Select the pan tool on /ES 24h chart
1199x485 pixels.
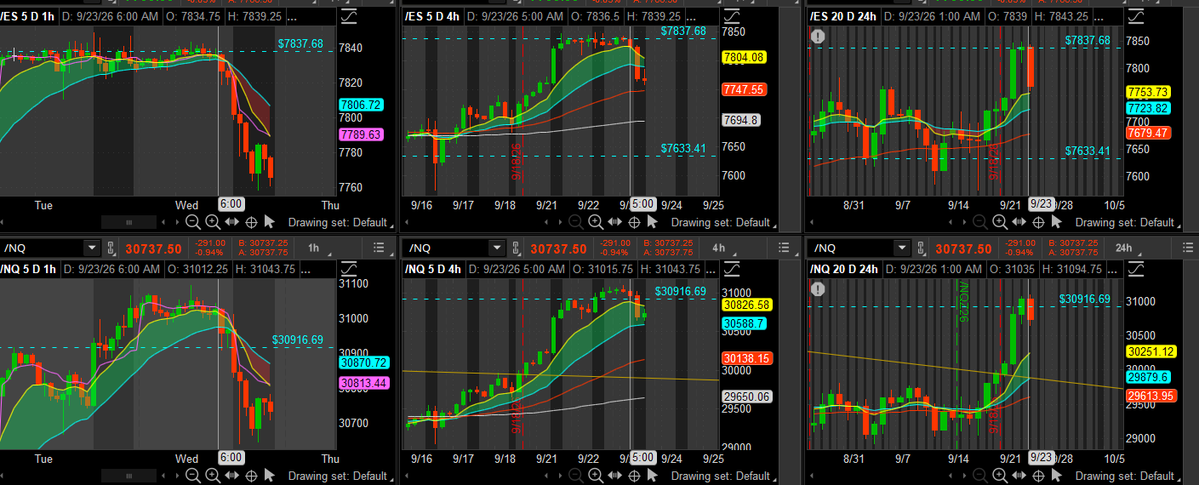[1019, 222]
